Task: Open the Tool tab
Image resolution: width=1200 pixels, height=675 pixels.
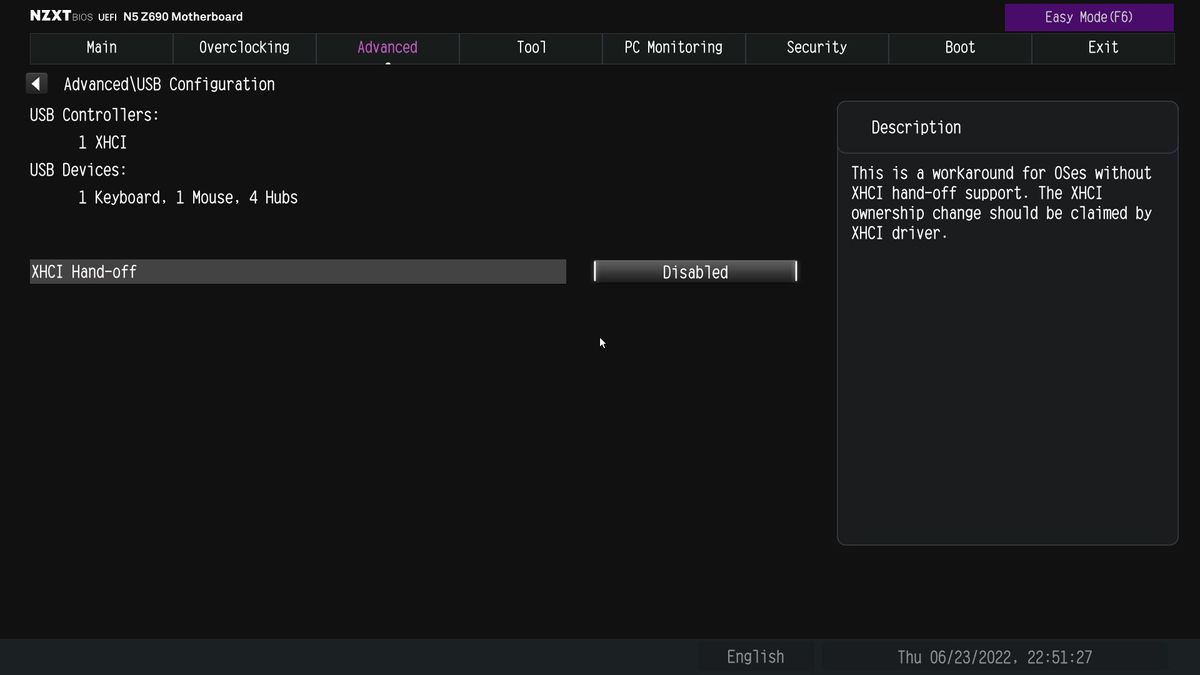Action: pos(531,47)
